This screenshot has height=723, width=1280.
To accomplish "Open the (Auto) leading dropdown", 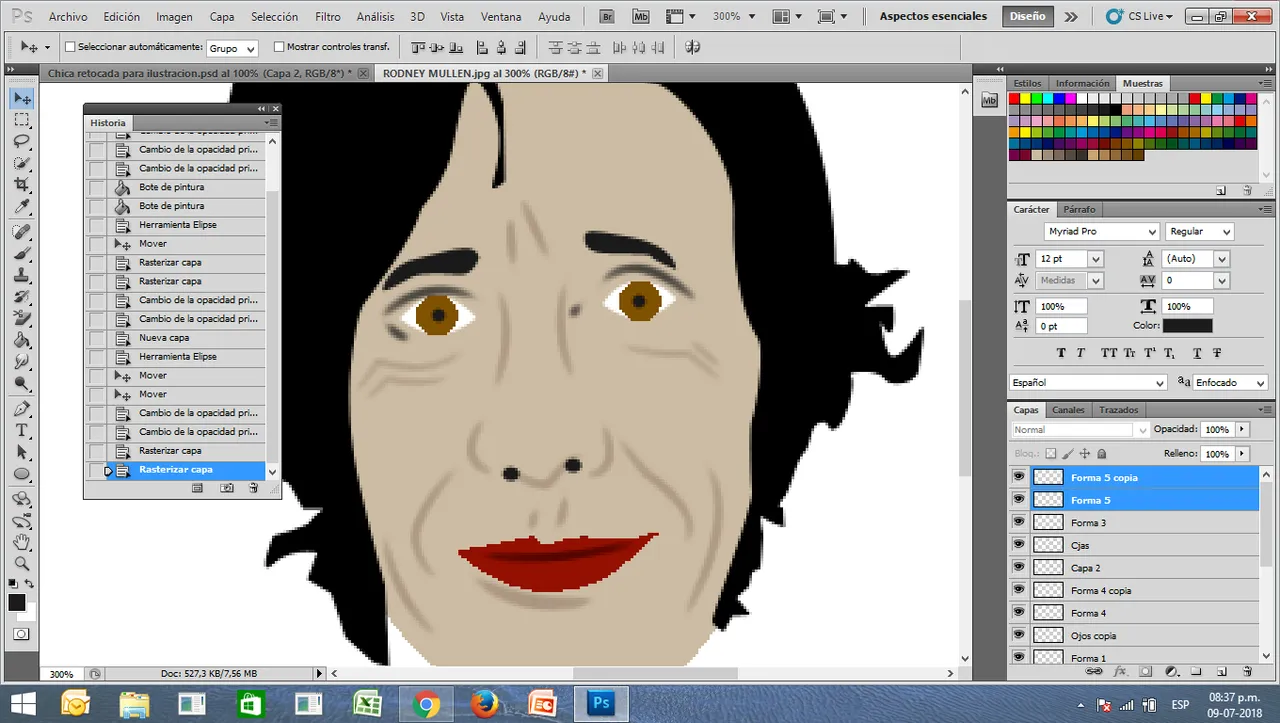I will coord(1221,259).
